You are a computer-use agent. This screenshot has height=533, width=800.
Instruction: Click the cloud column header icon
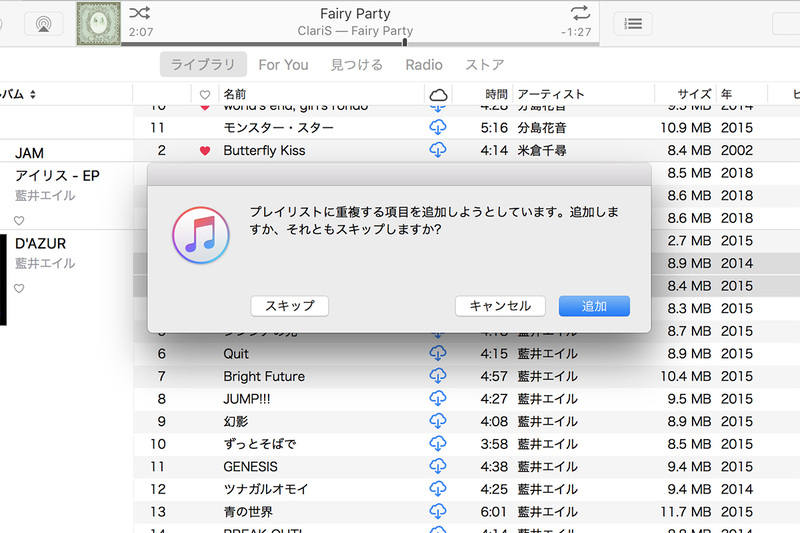click(x=438, y=95)
